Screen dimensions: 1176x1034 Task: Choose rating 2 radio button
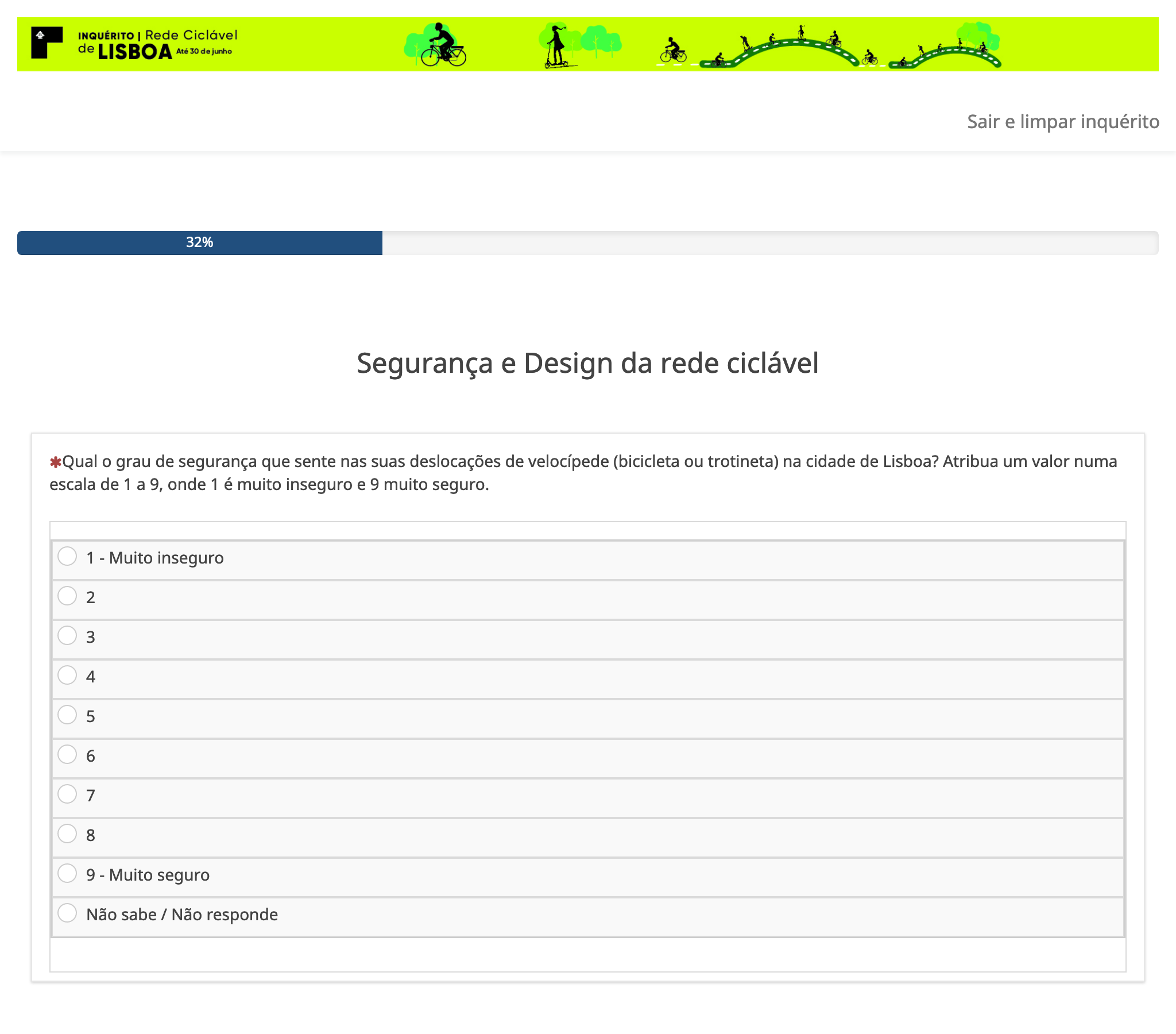pos(67,596)
